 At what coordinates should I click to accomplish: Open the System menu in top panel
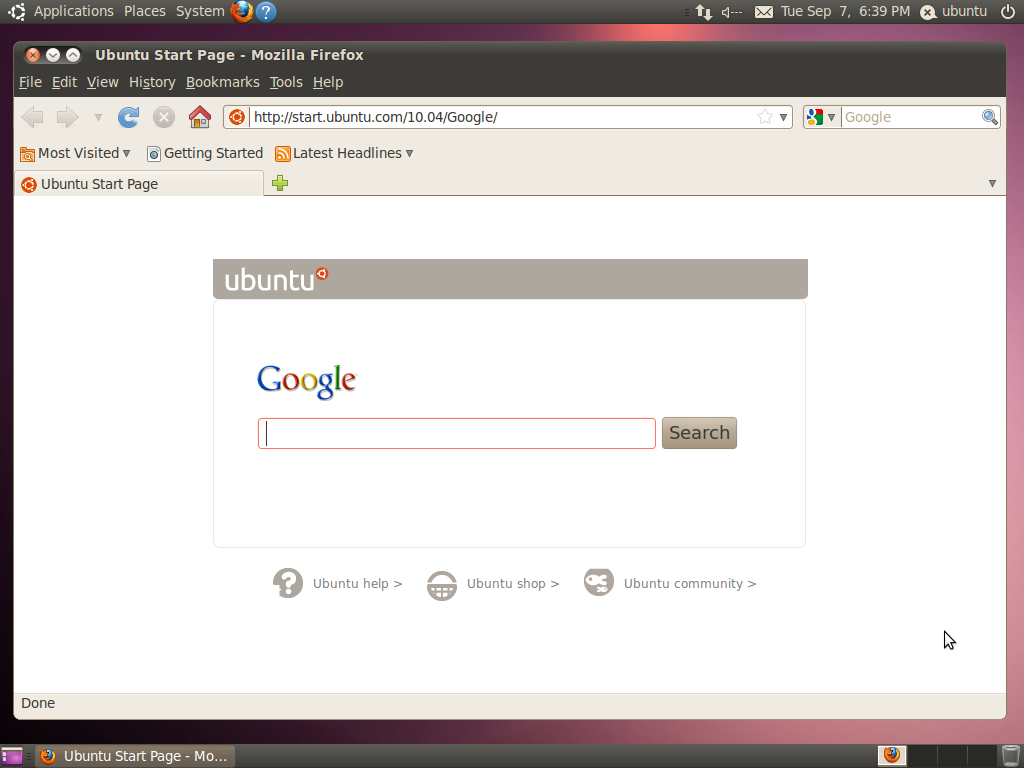[200, 11]
